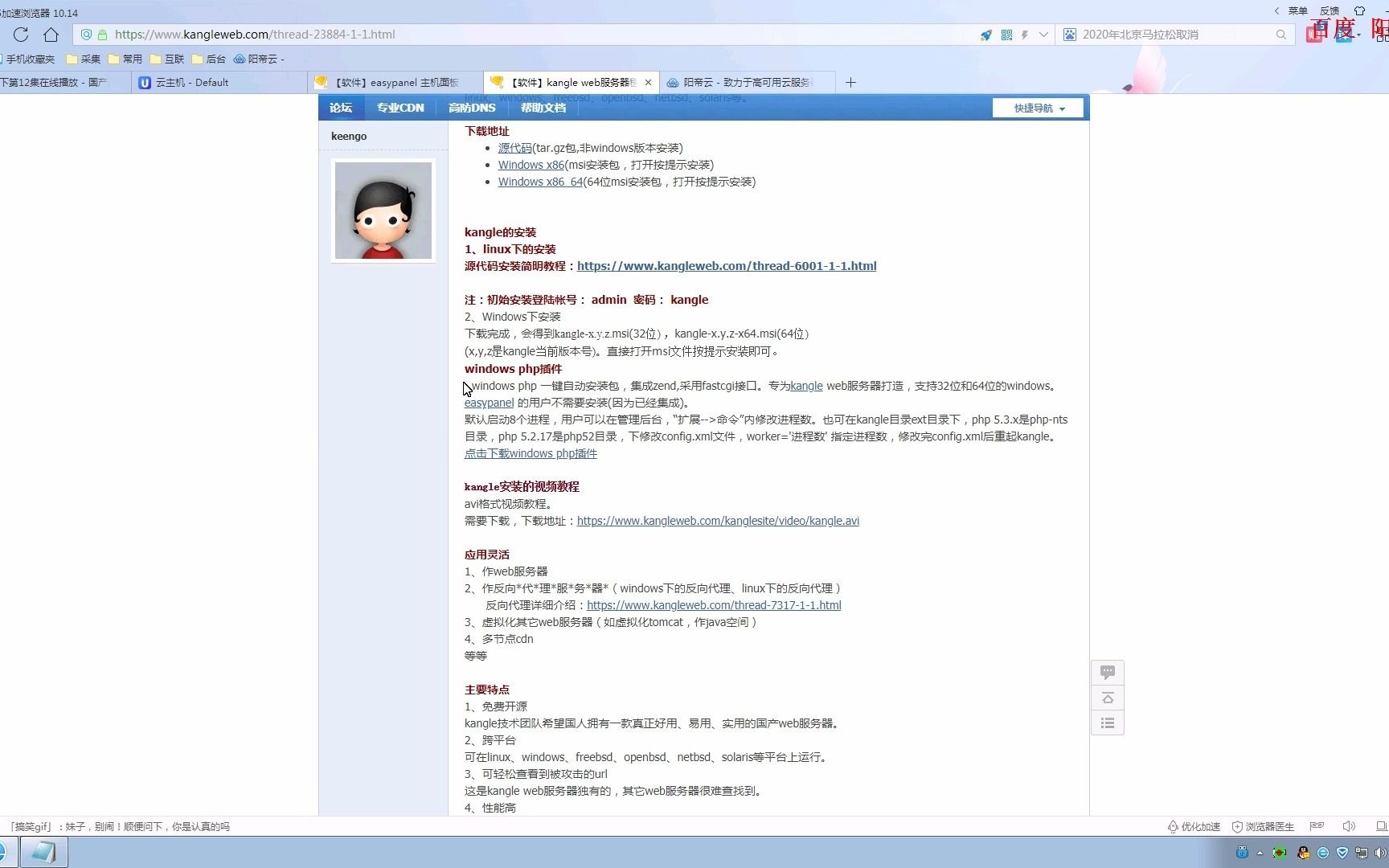This screenshot has height=868, width=1389.
Task: Open the kangle.avi video download link
Action: click(718, 521)
